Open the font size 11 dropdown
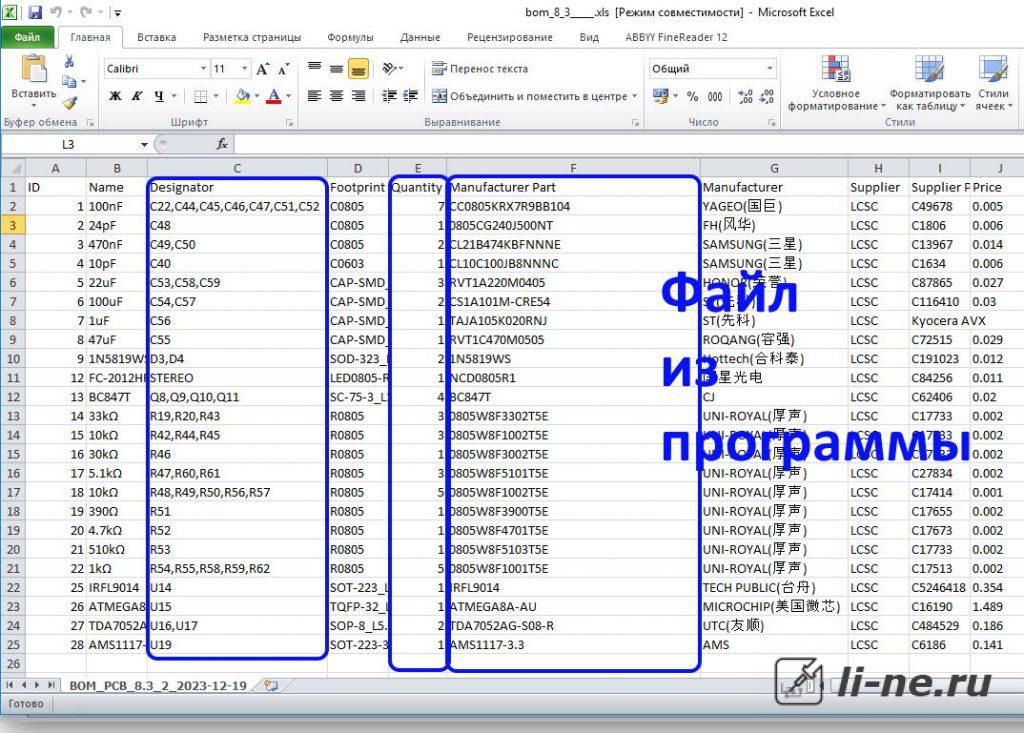Viewport: 1024px width, 733px height. pyautogui.click(x=244, y=69)
